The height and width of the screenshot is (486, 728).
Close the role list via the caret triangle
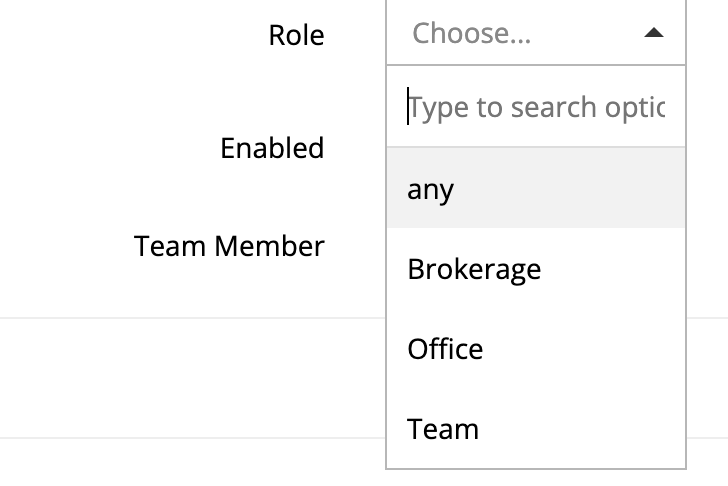coord(653,33)
